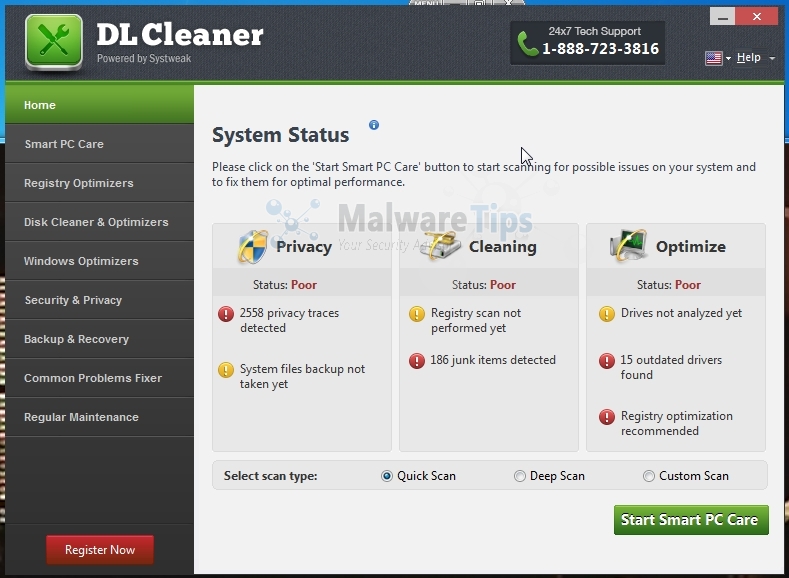This screenshot has width=789, height=578.
Task: Open Regular Maintenance section
Action: [x=100, y=417]
